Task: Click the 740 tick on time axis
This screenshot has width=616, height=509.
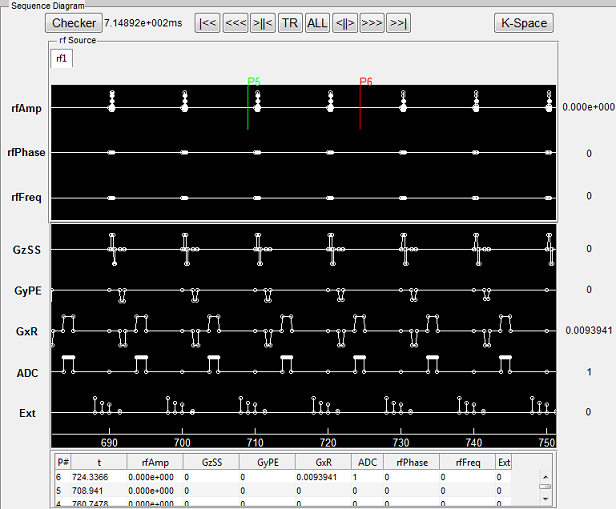Action: pos(474,443)
